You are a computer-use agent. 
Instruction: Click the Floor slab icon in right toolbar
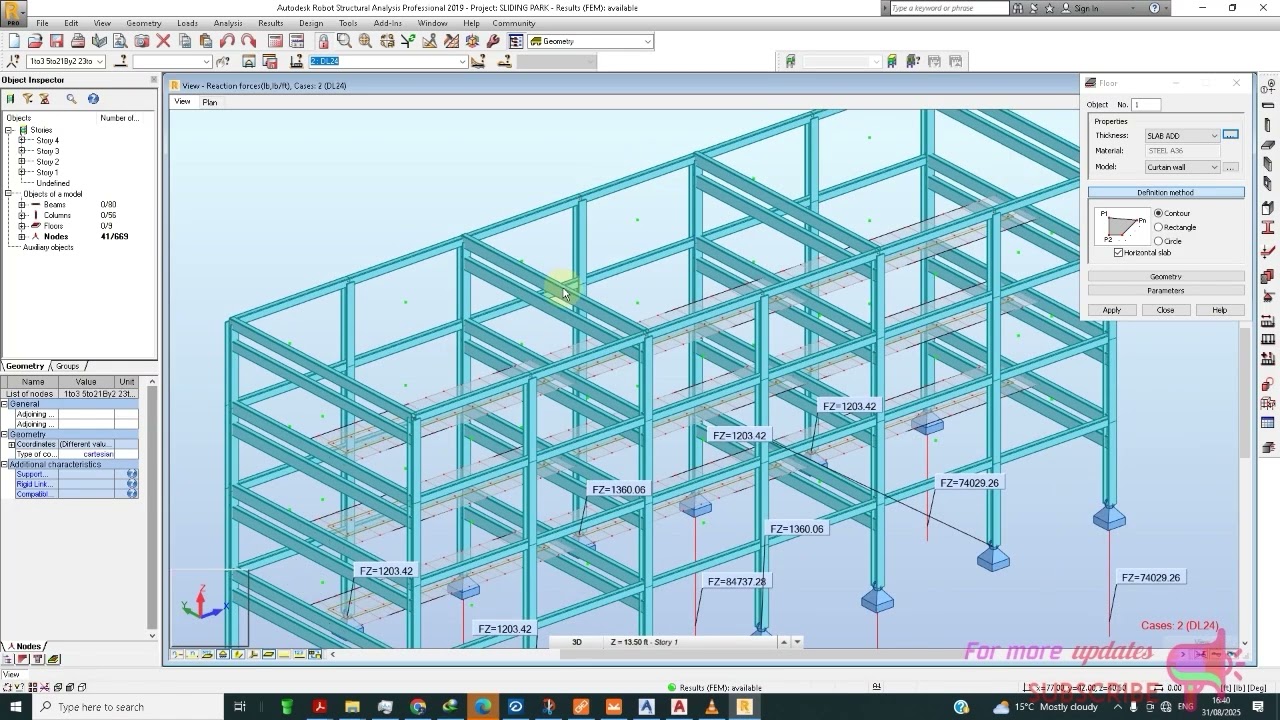tap(1268, 146)
